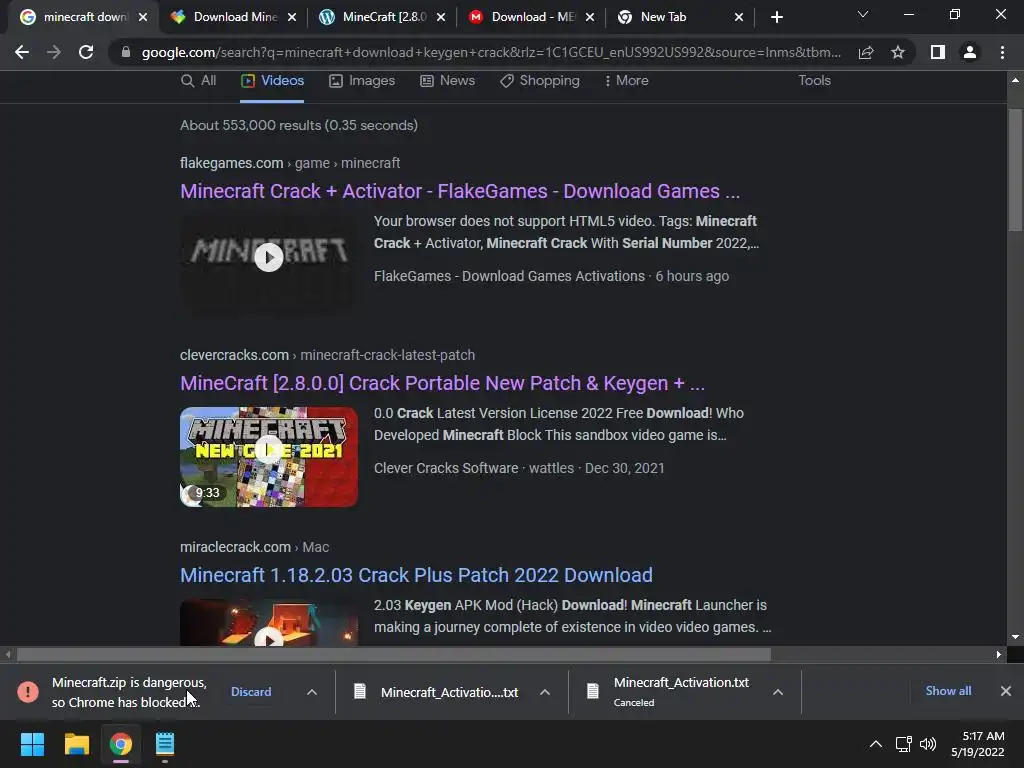Select the Images search filter
This screenshot has width=1024, height=768.
tap(362, 80)
